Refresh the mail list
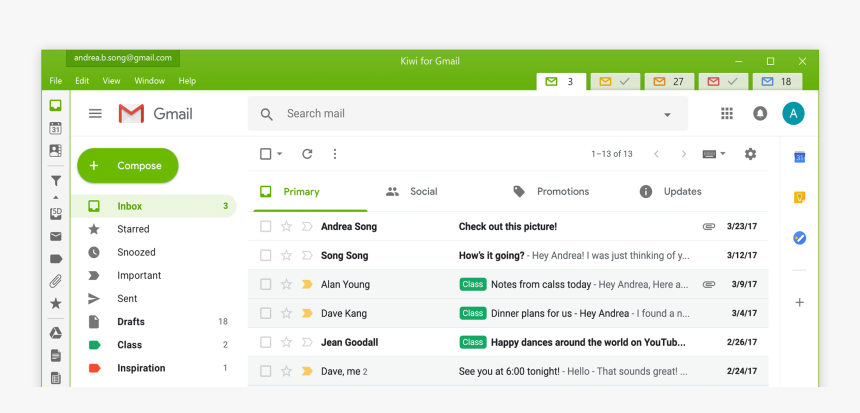The height and width of the screenshot is (413, 860). tap(307, 154)
